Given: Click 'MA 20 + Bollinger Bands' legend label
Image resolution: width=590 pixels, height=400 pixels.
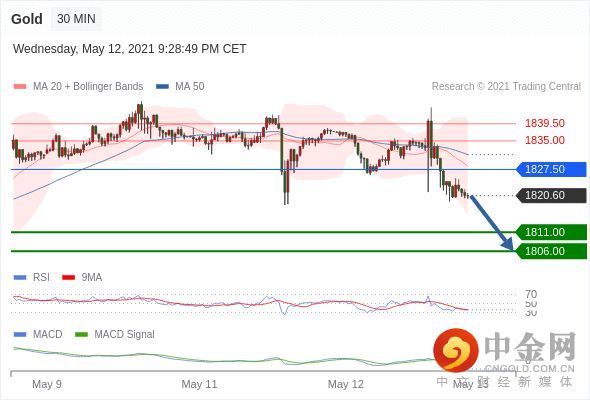Looking at the screenshot, I should (x=88, y=86).
